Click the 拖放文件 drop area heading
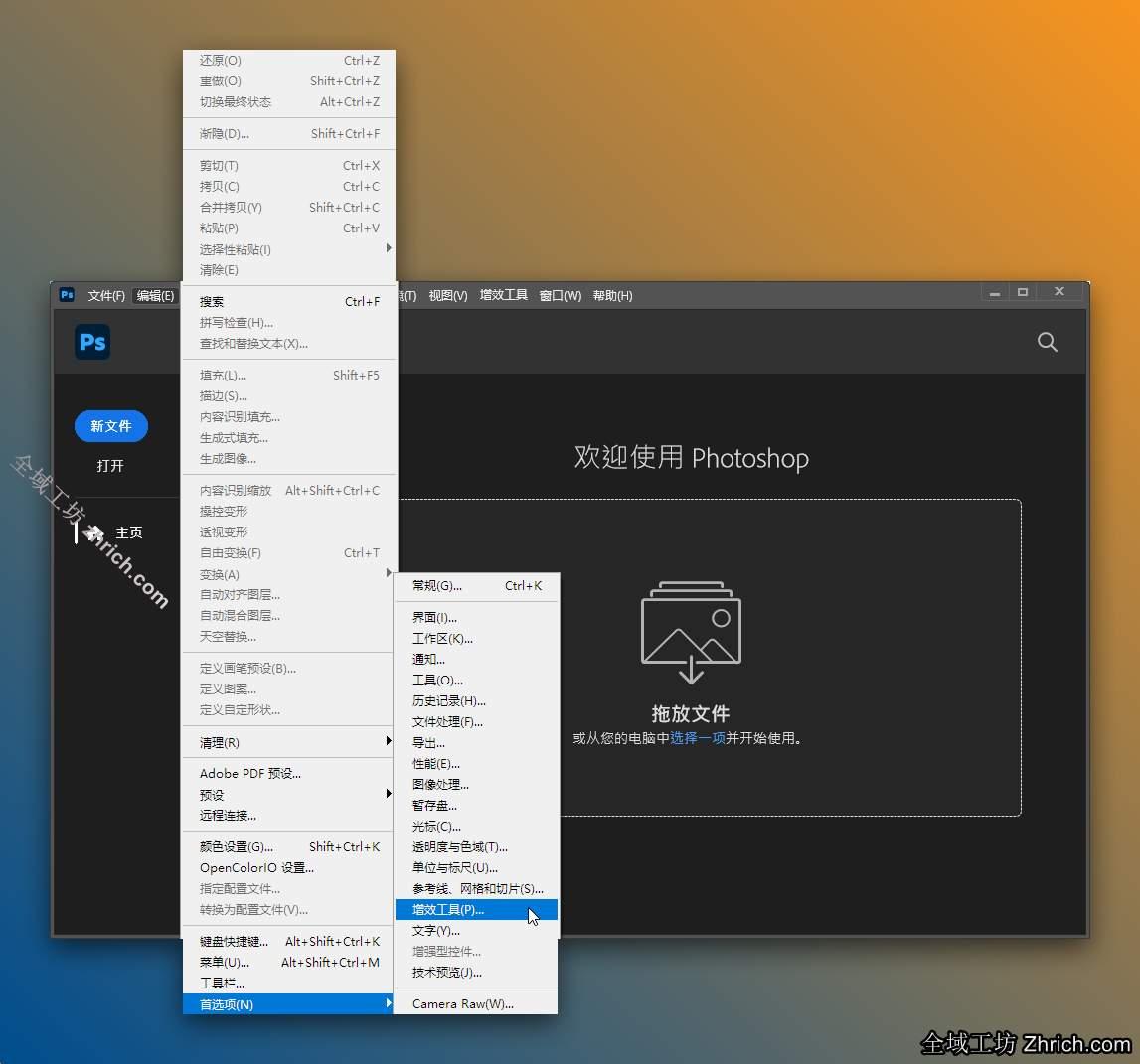 pos(691,713)
